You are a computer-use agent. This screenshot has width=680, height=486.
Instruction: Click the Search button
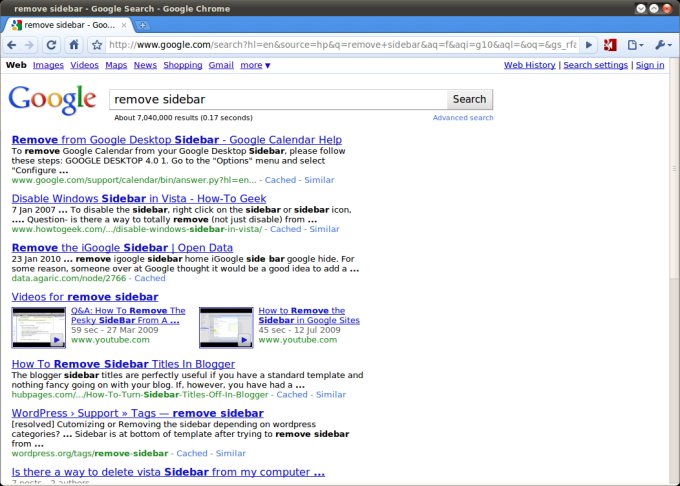(470, 99)
